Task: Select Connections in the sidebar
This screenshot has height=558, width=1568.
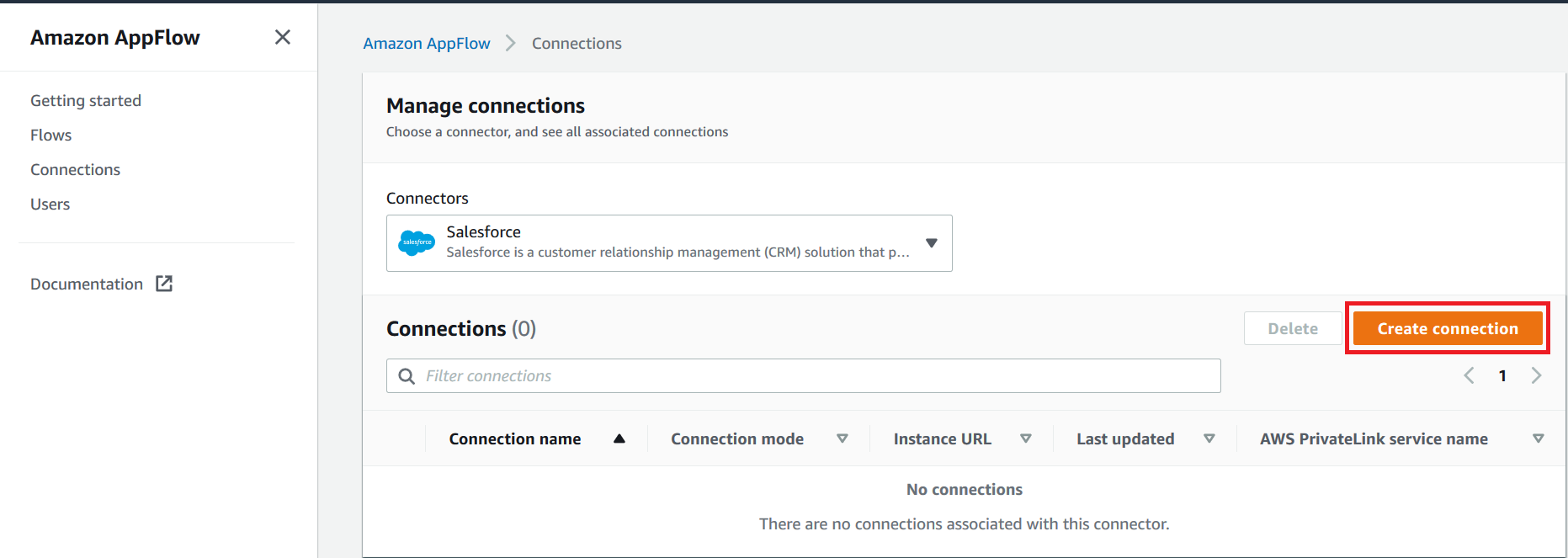Action: [x=76, y=169]
